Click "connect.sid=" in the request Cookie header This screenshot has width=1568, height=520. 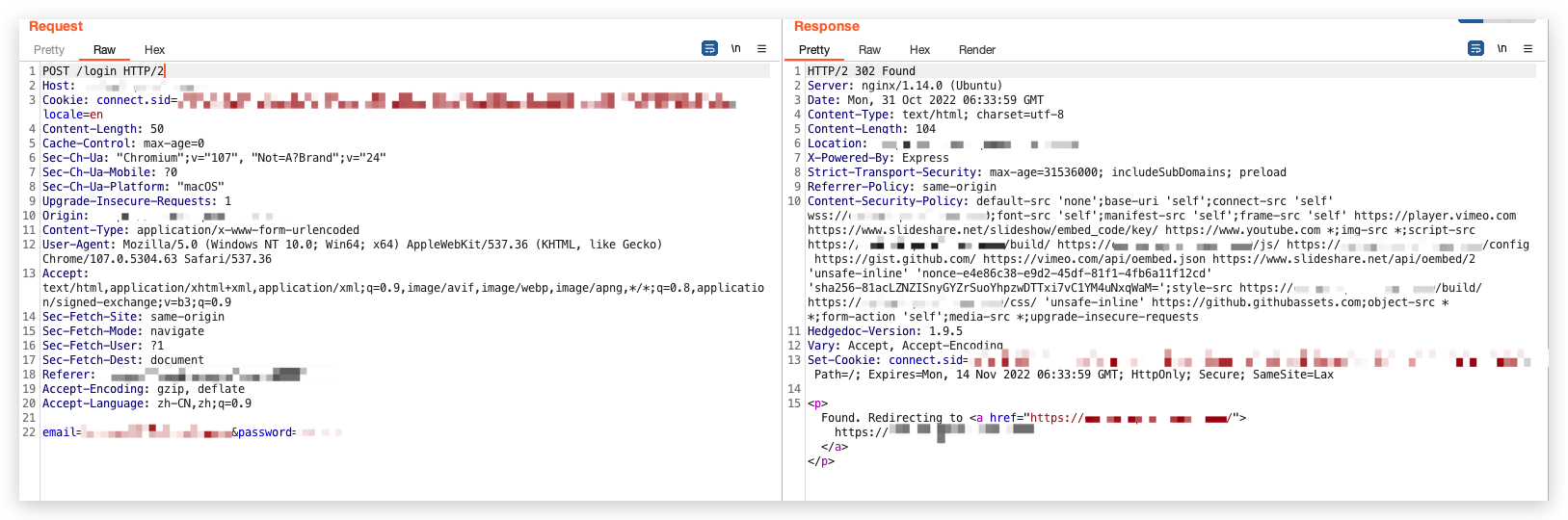(x=137, y=100)
